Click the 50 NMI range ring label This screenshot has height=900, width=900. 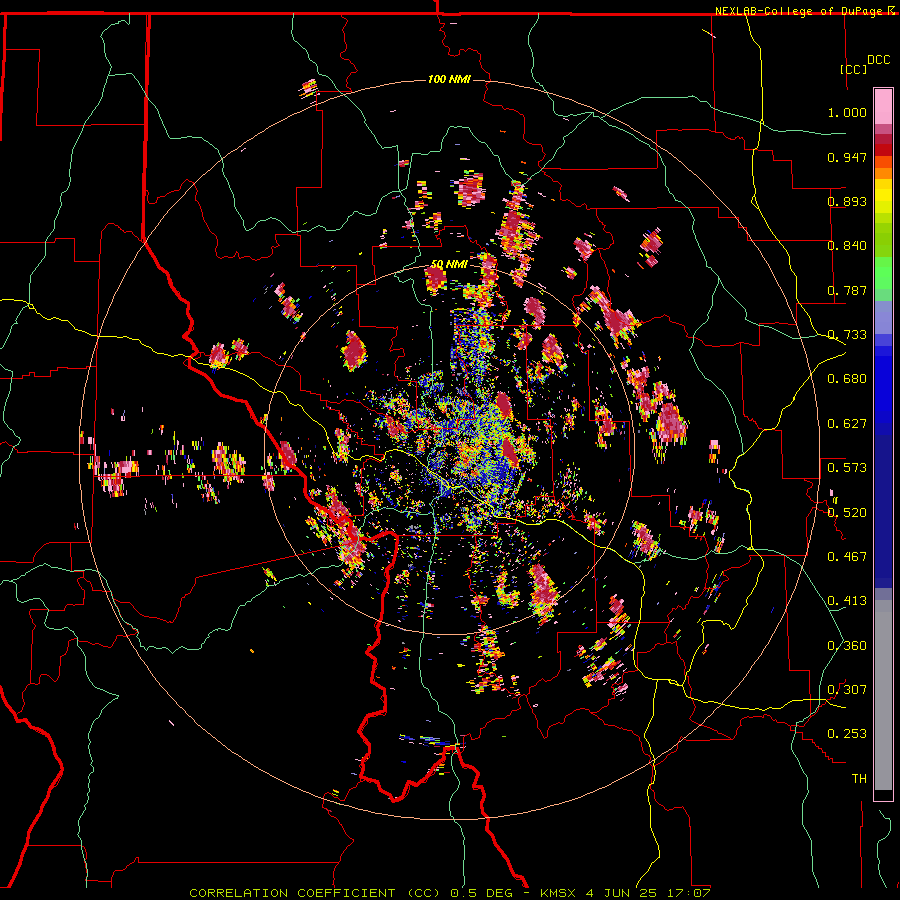click(x=449, y=264)
